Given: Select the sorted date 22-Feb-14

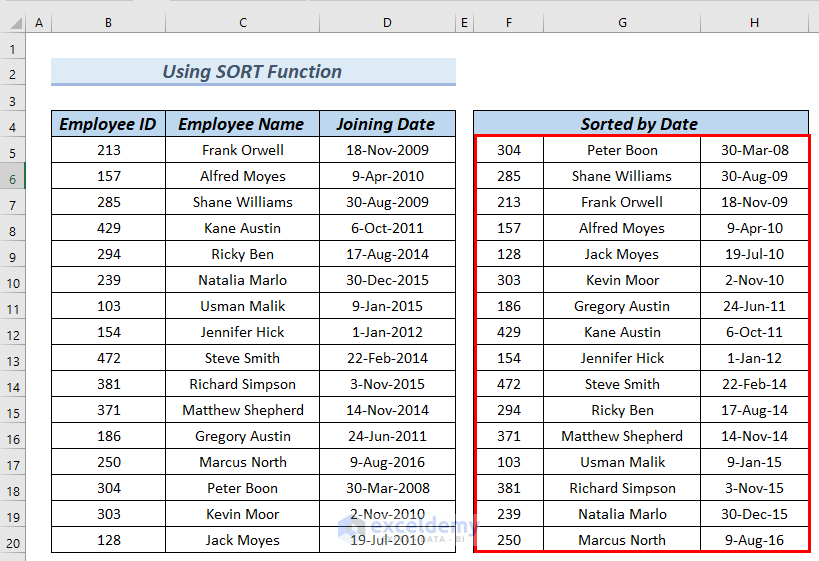Looking at the screenshot, I should pyautogui.click(x=754, y=384).
